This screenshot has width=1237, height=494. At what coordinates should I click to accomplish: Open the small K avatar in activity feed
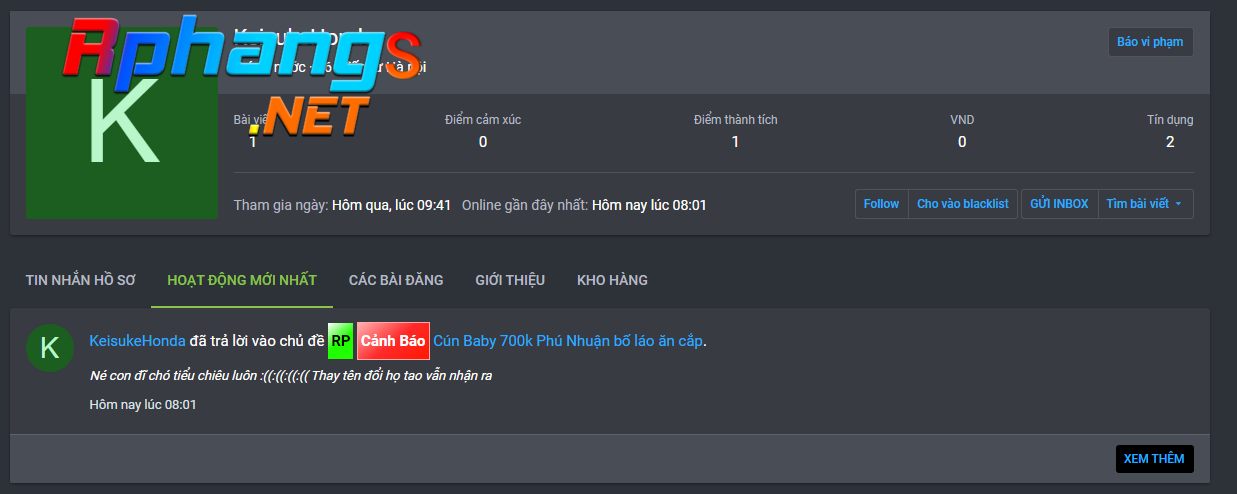tap(50, 348)
